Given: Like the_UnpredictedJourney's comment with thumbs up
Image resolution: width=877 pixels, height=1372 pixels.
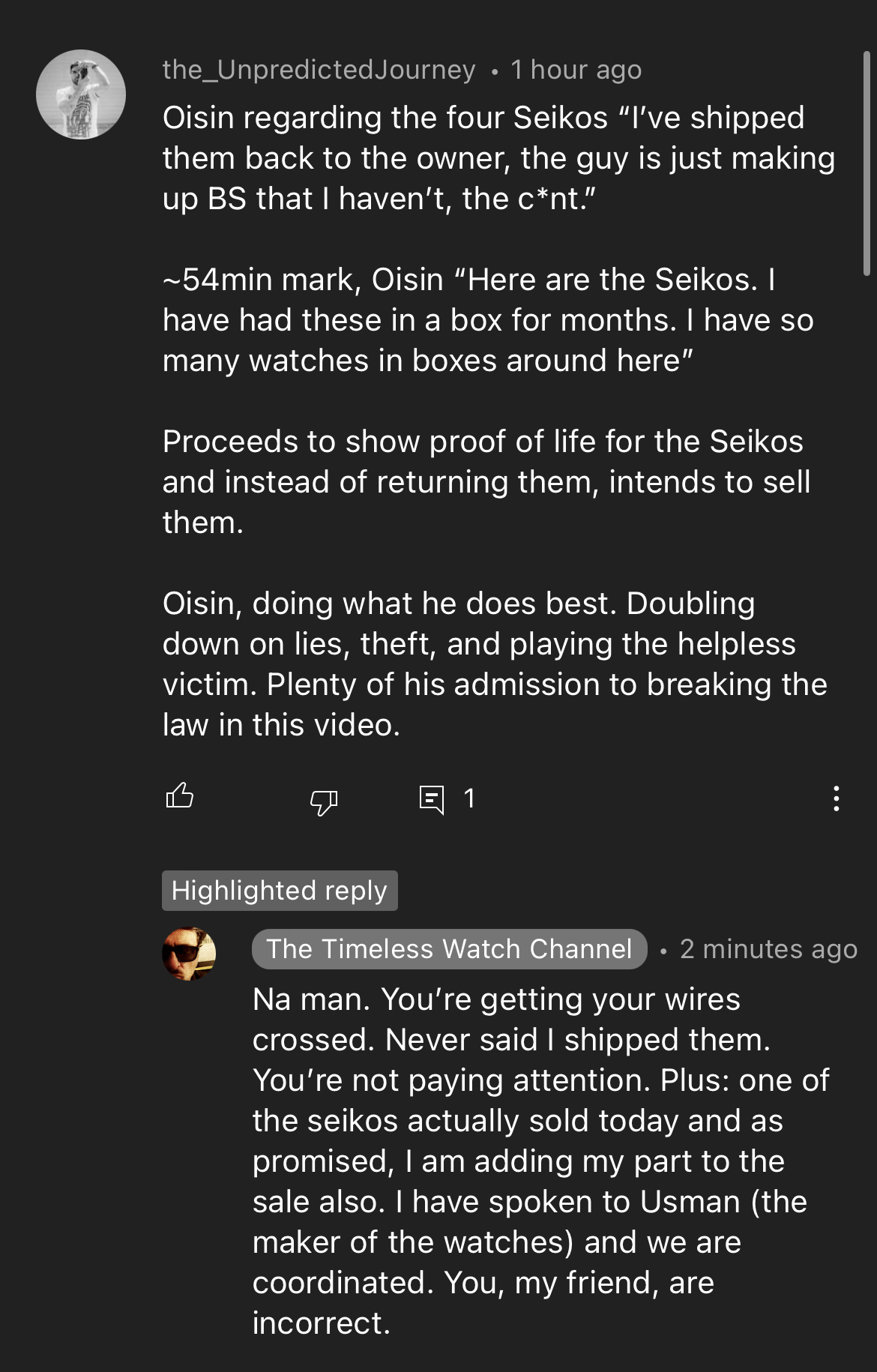Looking at the screenshot, I should click(179, 796).
